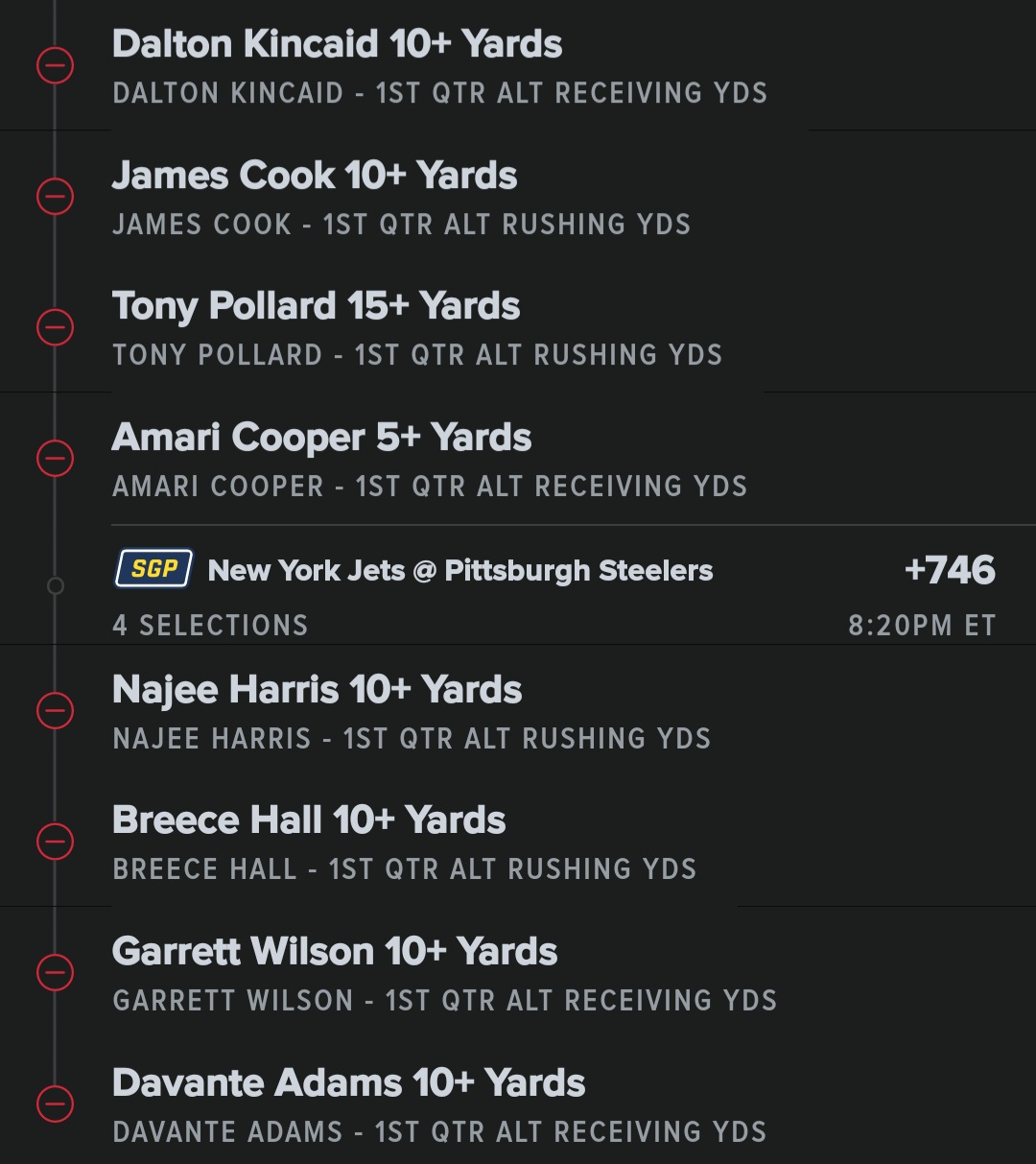Remove the James Cook rushing selection

(55, 197)
